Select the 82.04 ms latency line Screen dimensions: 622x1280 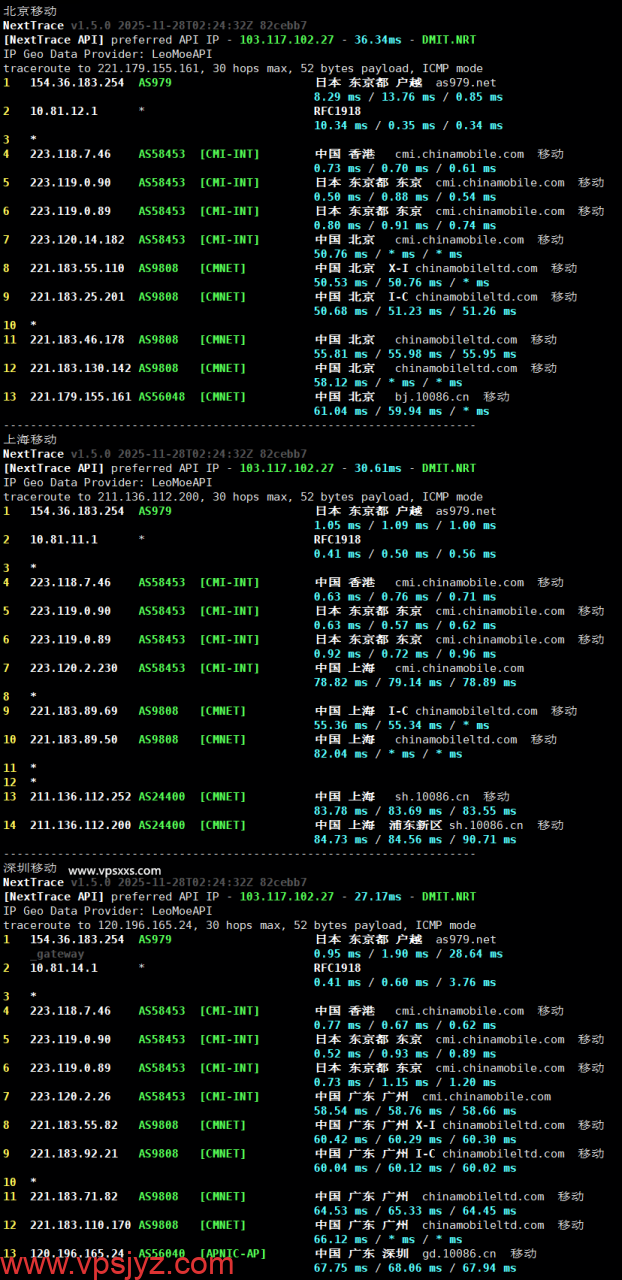click(388, 754)
